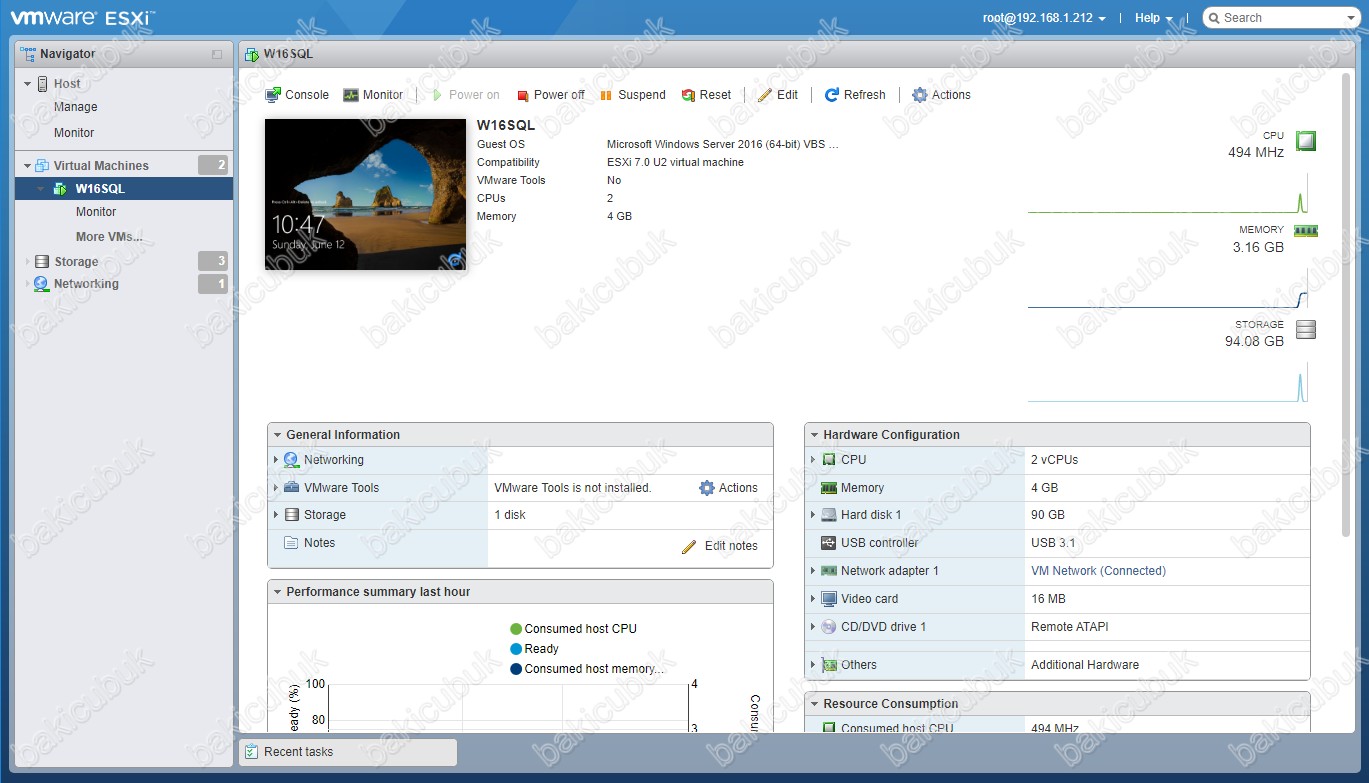
Task: Open the Help menu
Action: 1153,18
